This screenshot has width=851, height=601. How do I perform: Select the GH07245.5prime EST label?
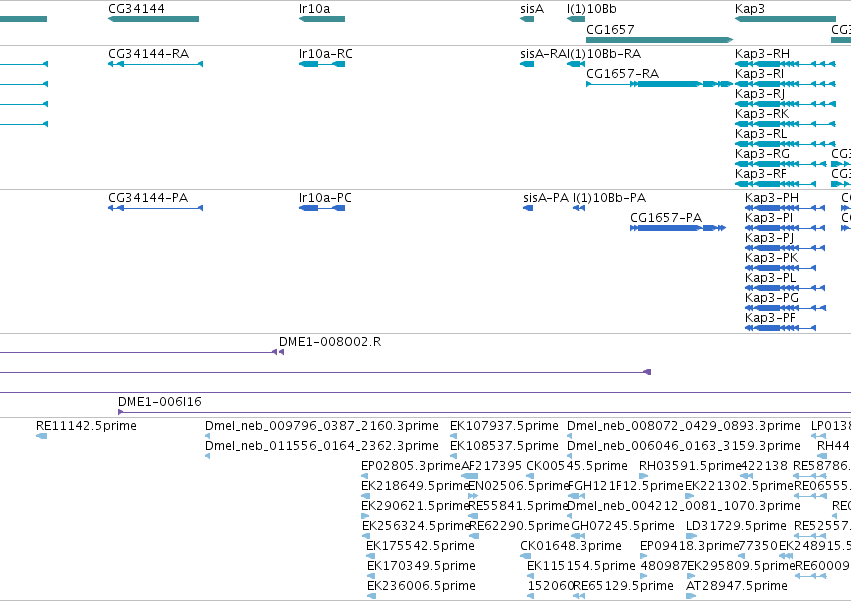(623, 526)
